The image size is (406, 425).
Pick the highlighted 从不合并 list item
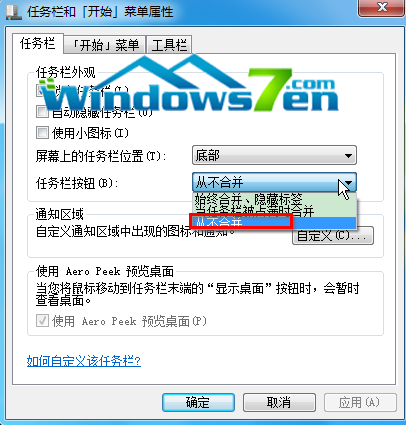point(274,222)
